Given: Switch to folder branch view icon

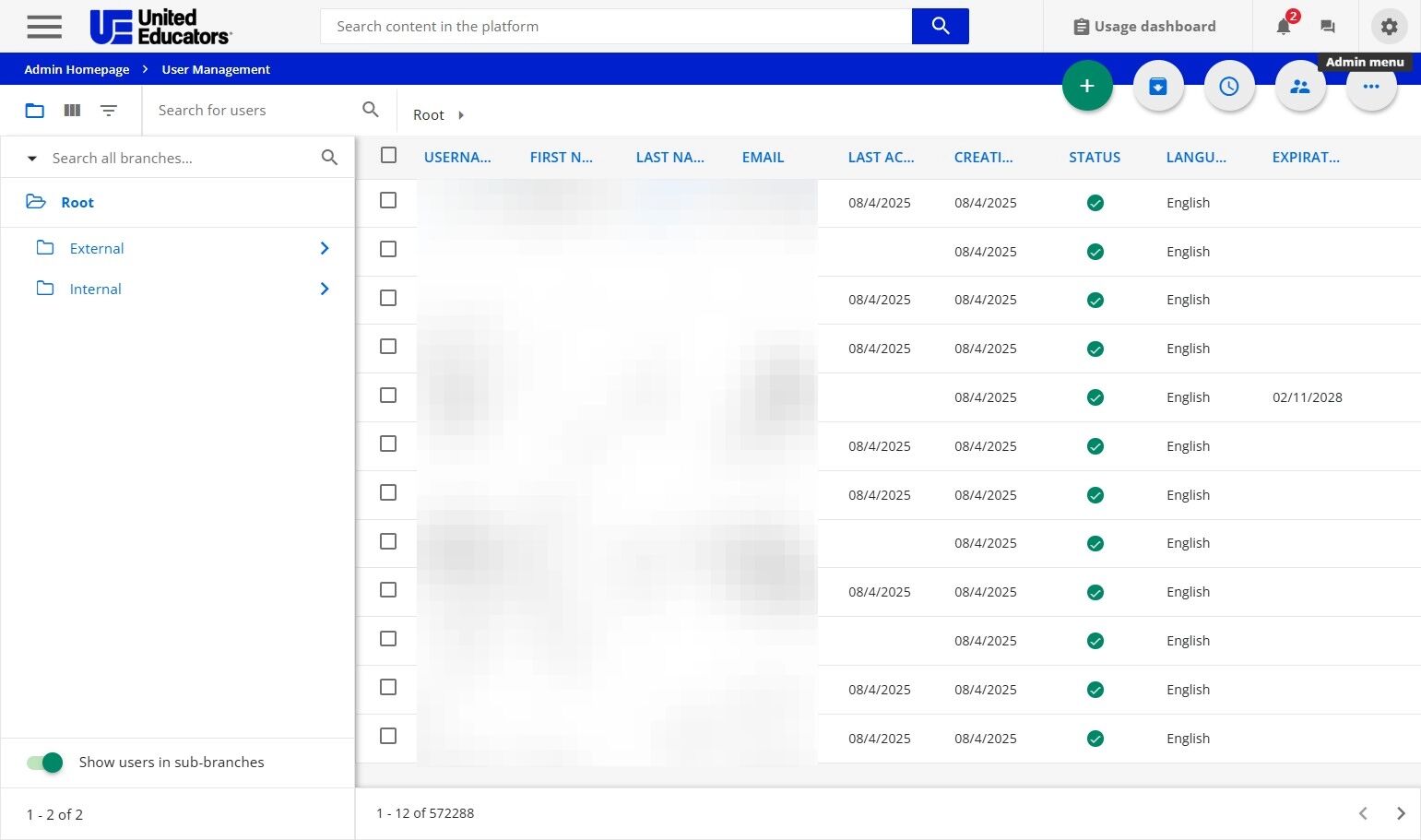Looking at the screenshot, I should tap(35, 111).
